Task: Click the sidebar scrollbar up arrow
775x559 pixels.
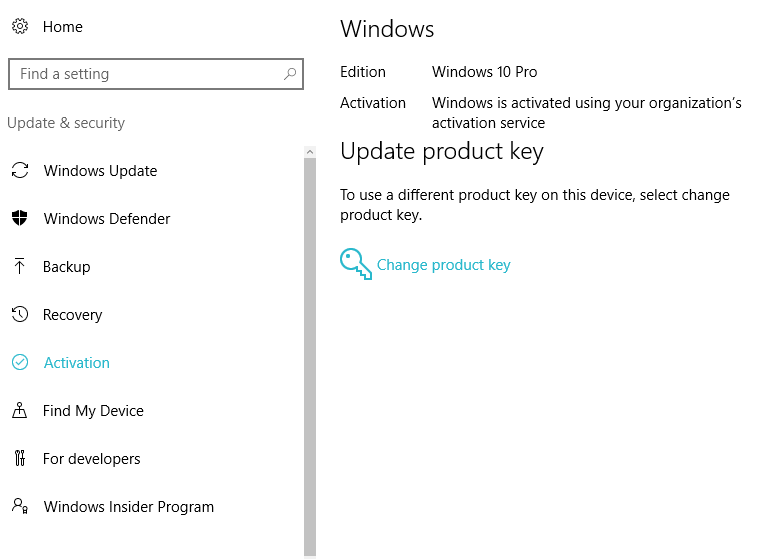Action: 310,151
